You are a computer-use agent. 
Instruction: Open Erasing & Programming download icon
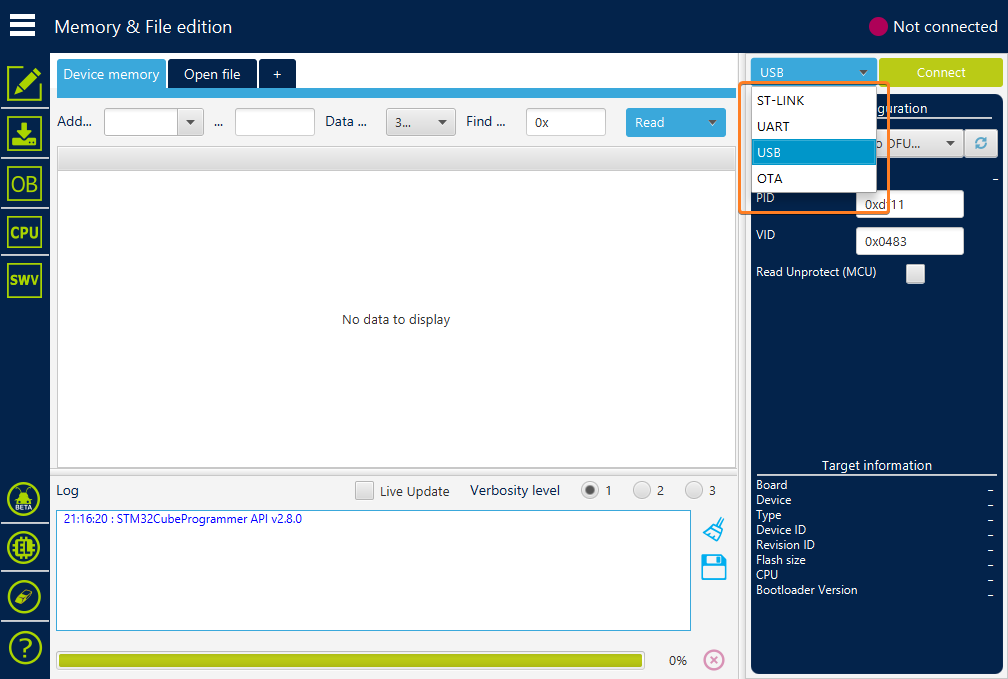(24, 133)
